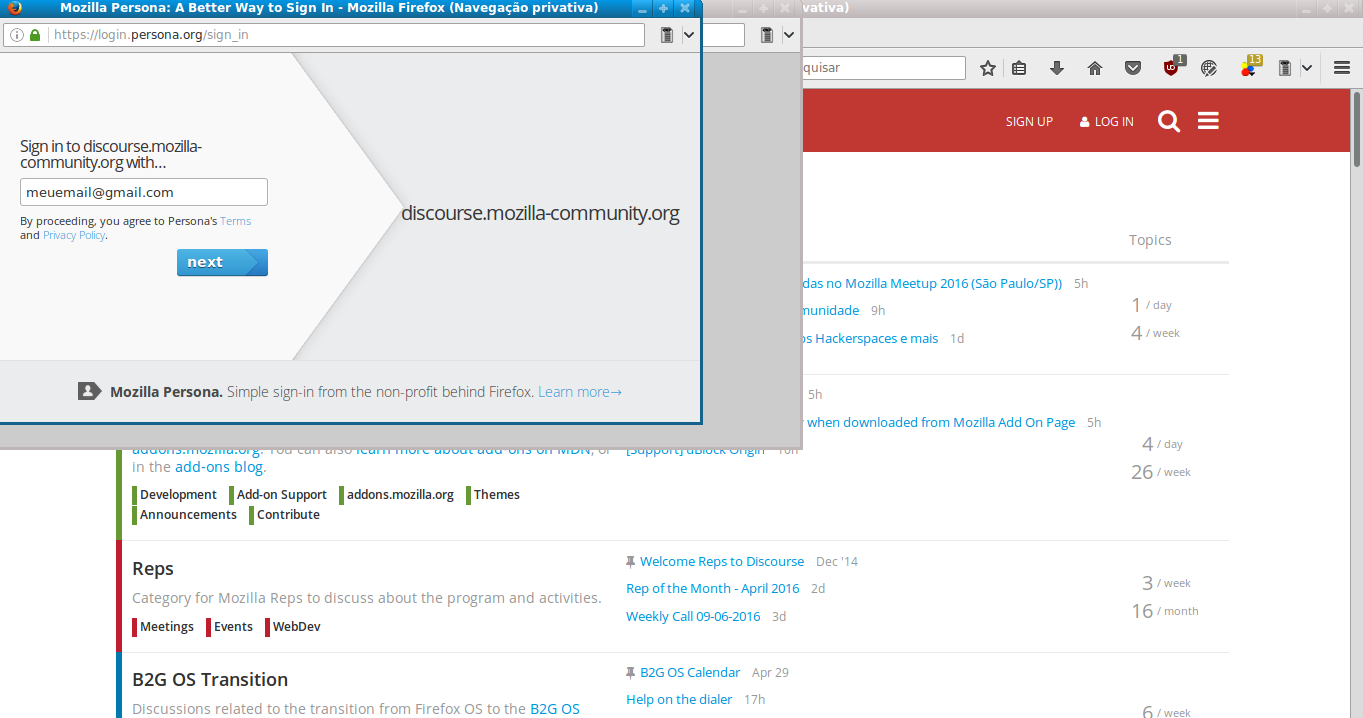1363x718 pixels.
Task: Open the Discourse site hamburger menu
Action: coord(1208,121)
